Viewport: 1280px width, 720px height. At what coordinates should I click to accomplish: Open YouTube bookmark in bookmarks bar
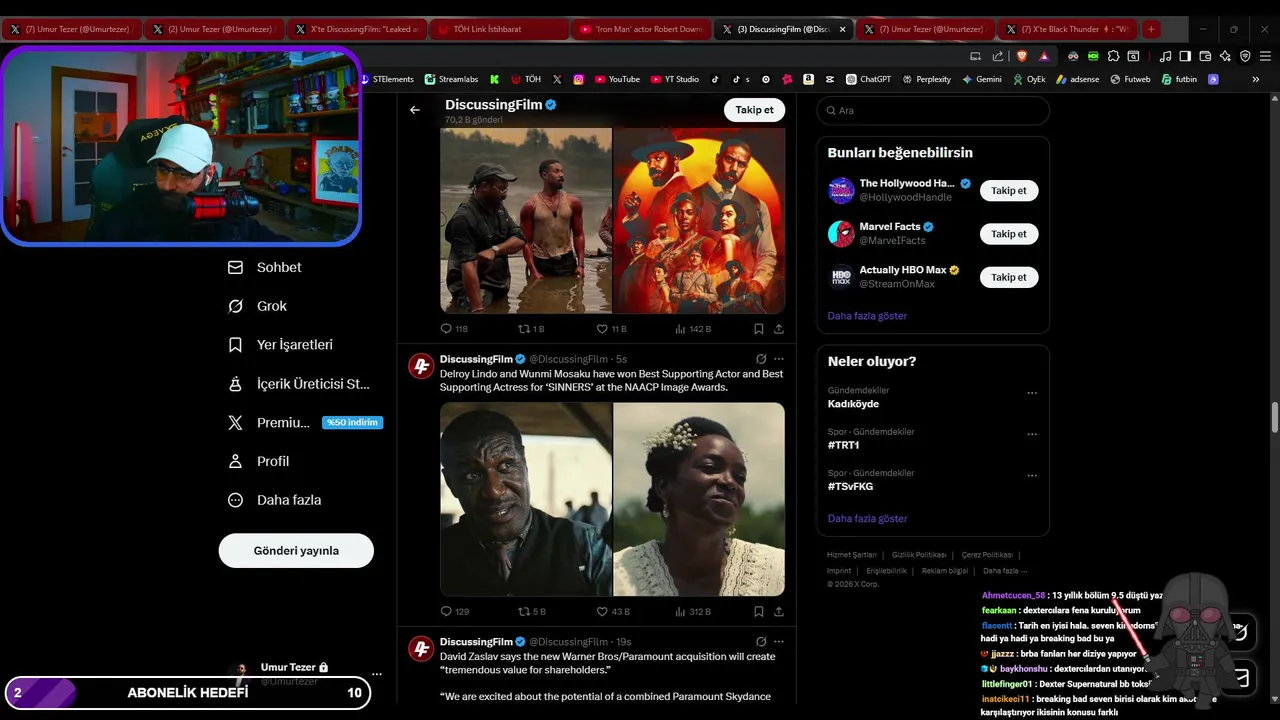[x=617, y=79]
